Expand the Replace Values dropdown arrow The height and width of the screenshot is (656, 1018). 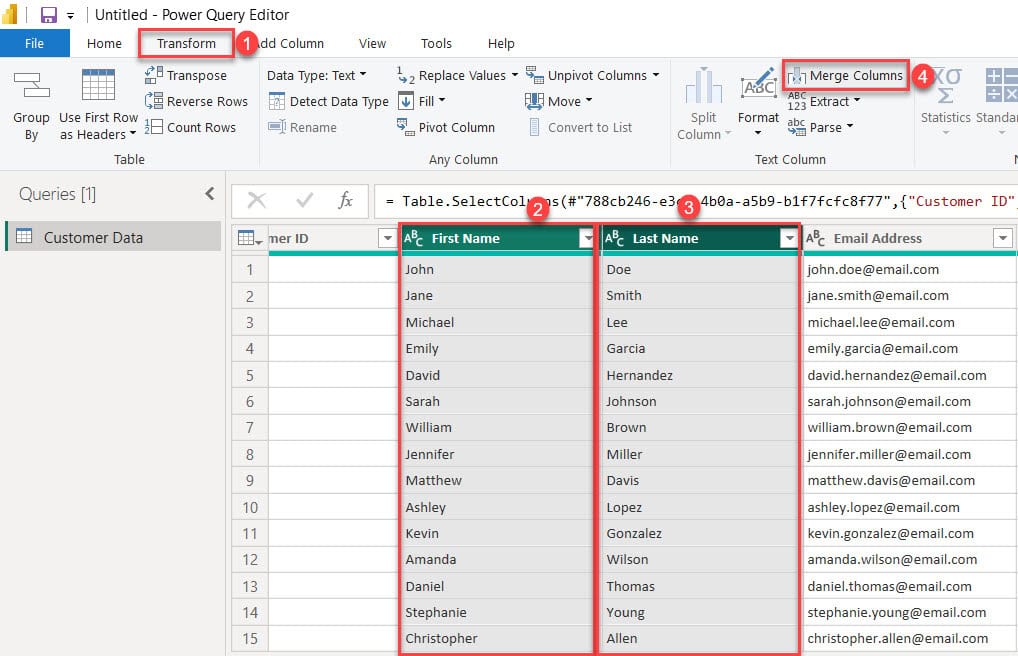[x=515, y=75]
